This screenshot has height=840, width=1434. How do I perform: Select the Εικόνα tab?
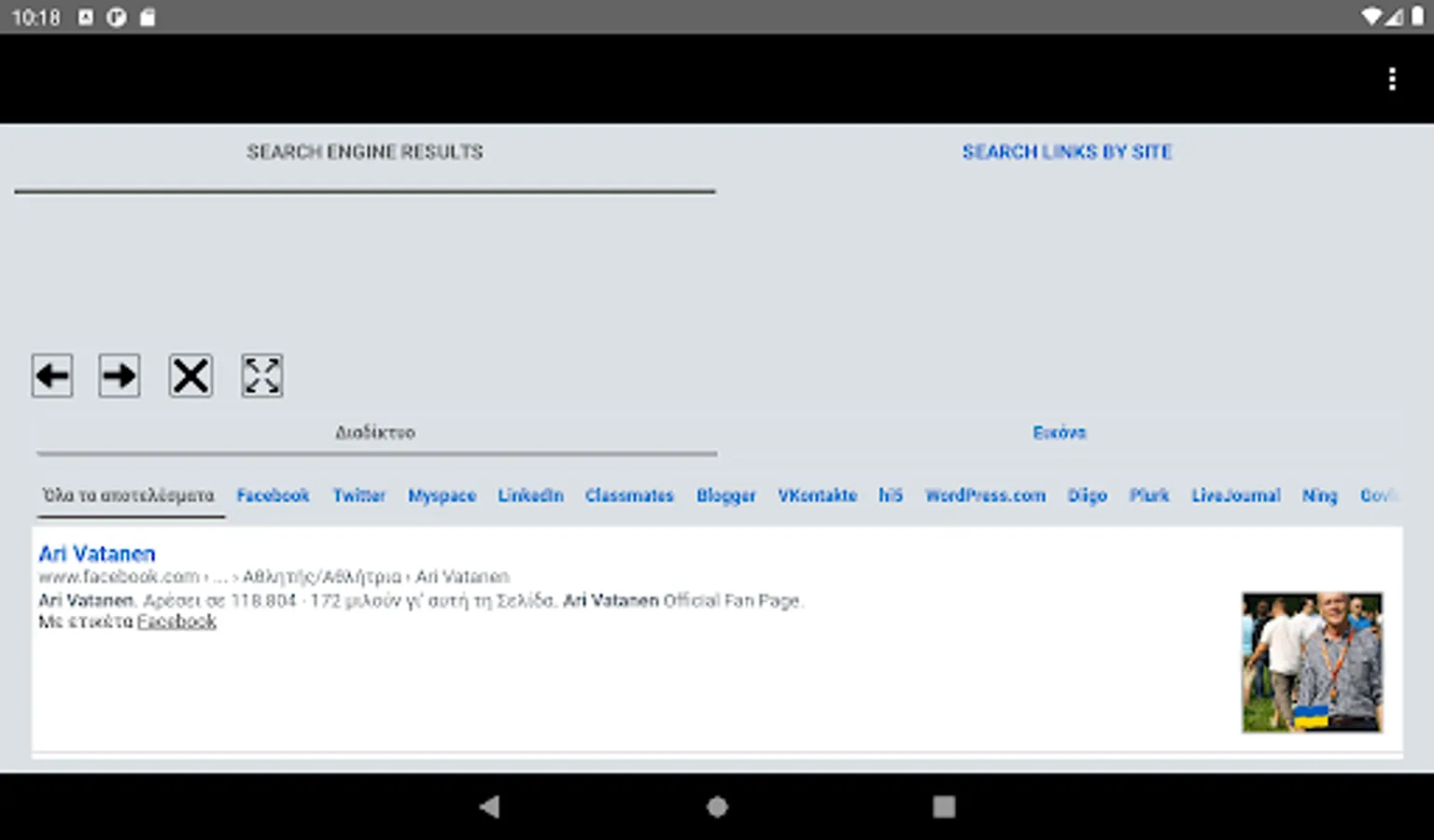[x=1060, y=433]
